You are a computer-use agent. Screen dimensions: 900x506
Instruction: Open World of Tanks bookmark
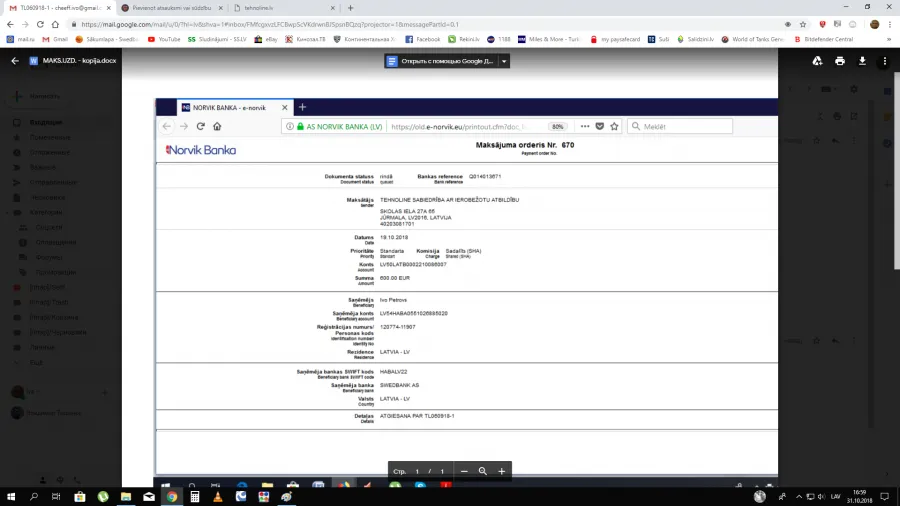(x=752, y=40)
